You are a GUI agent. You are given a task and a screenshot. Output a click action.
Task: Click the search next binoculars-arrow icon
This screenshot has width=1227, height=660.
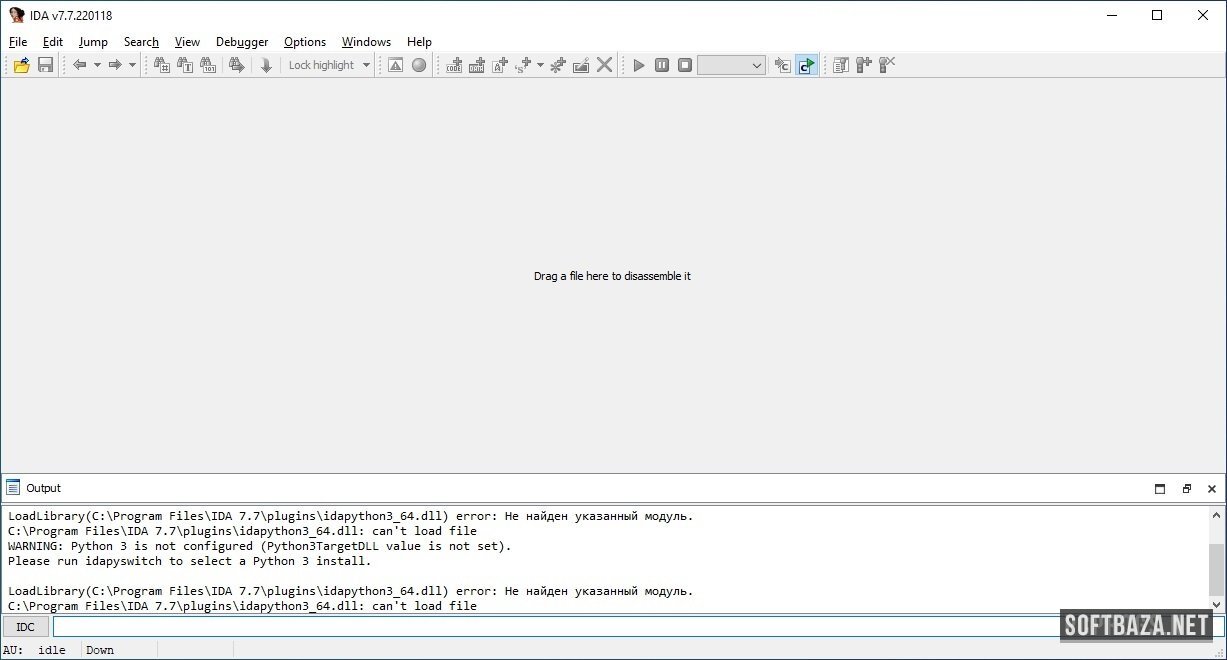tap(237, 65)
